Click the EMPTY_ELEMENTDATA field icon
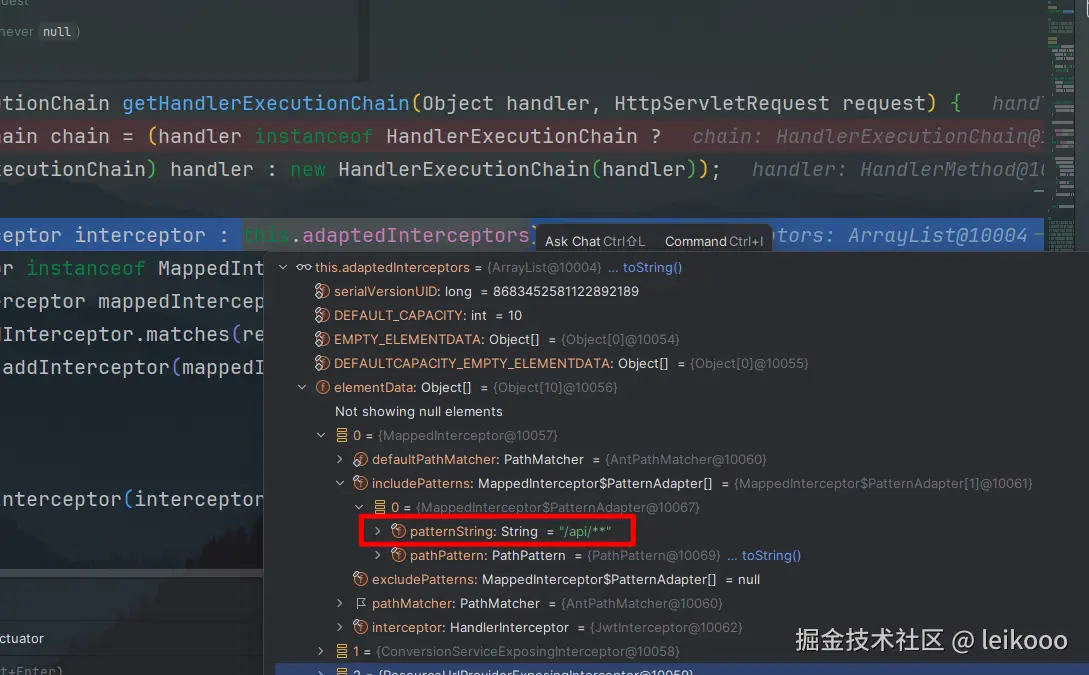 [x=322, y=339]
